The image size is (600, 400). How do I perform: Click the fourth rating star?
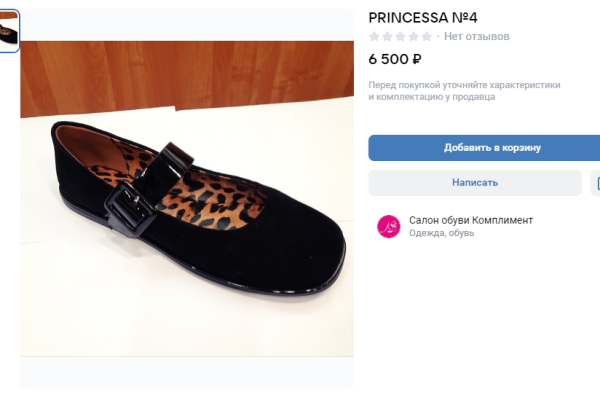[x=414, y=36]
